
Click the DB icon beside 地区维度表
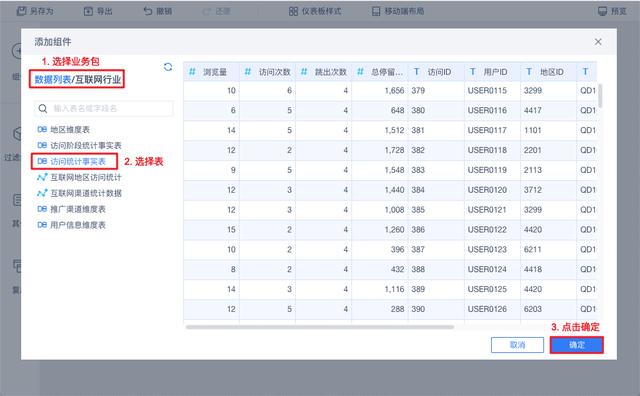(x=42, y=129)
